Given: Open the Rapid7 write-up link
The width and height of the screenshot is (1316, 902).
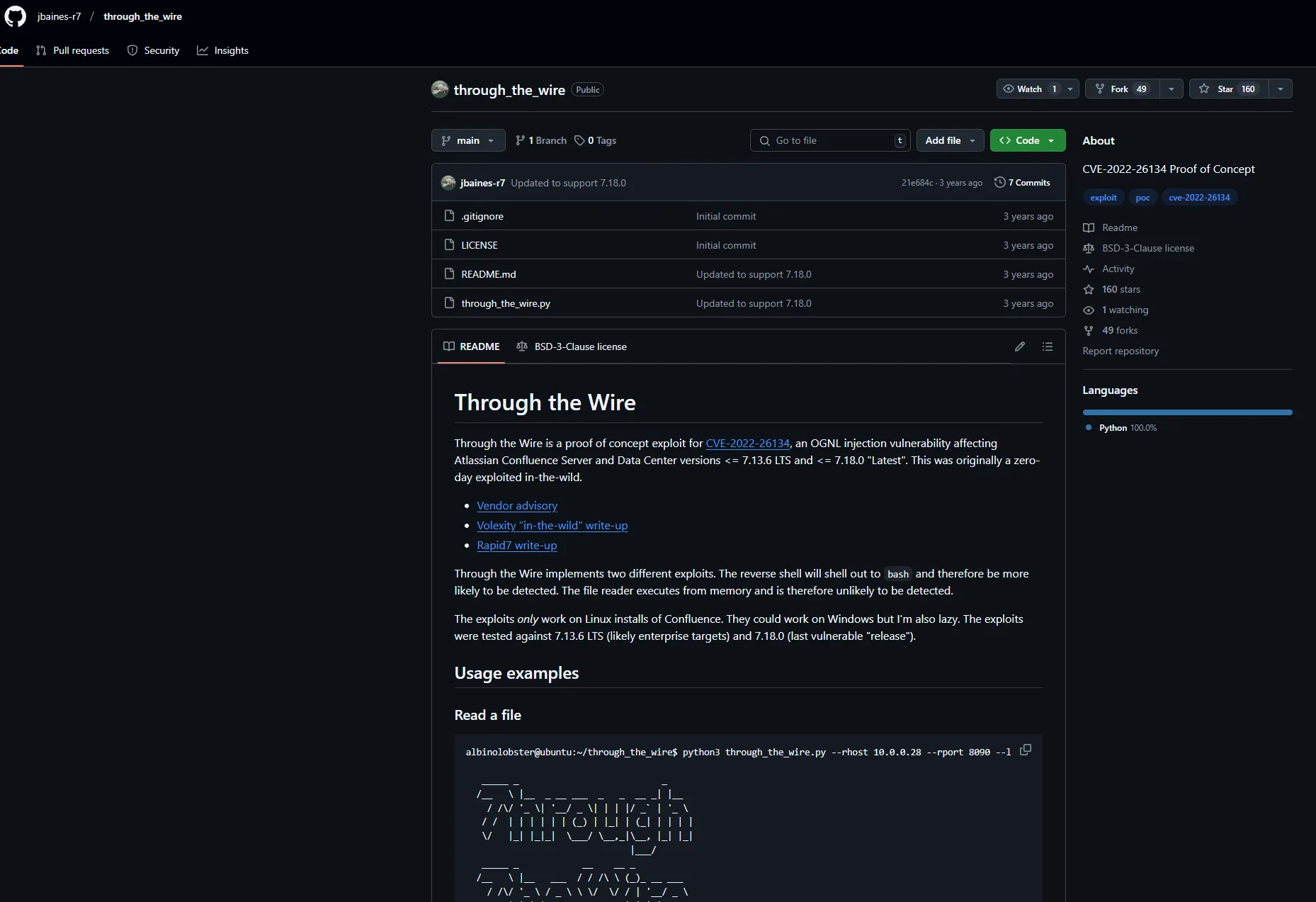Looking at the screenshot, I should pos(517,545).
